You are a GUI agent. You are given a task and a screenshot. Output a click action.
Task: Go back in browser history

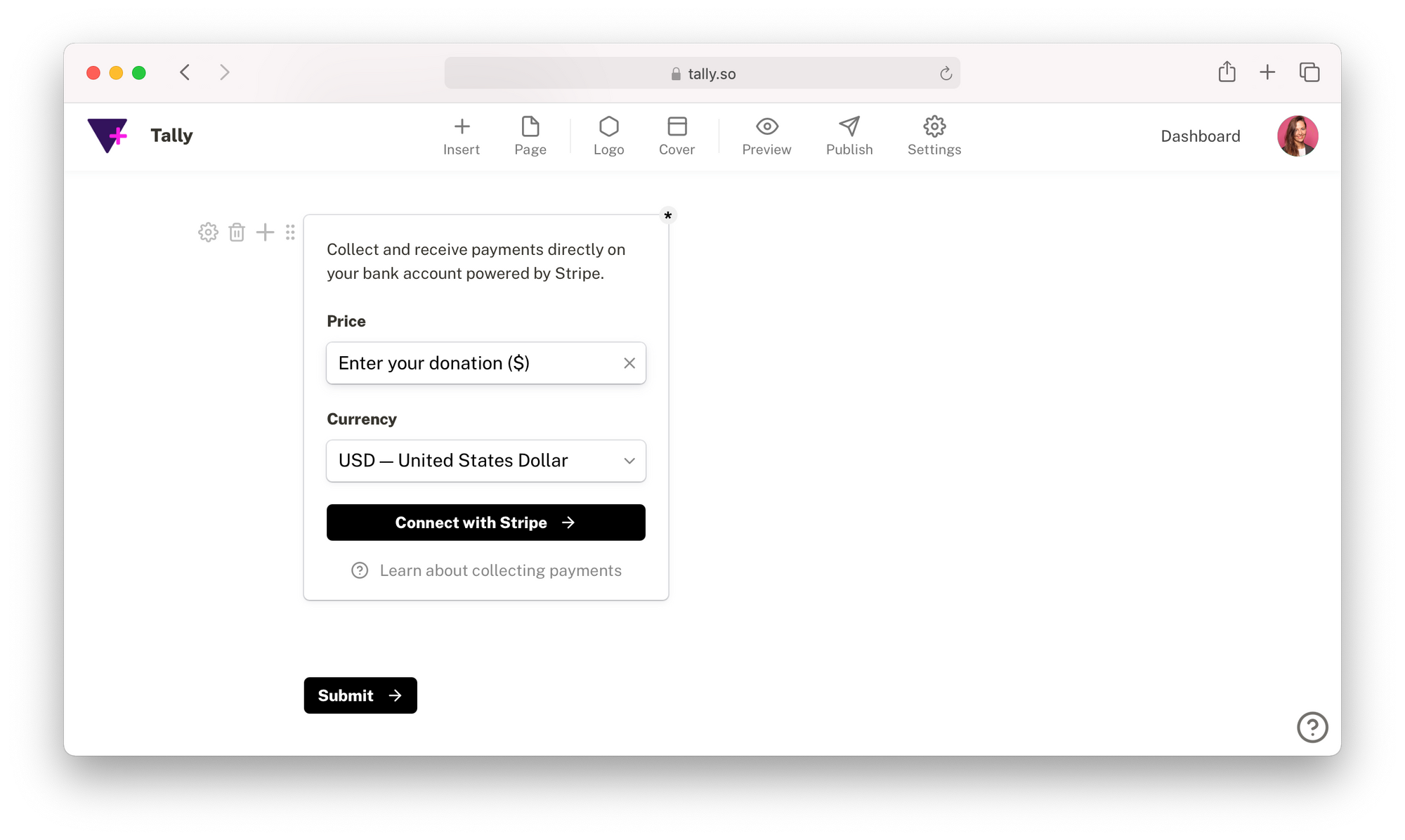click(185, 72)
